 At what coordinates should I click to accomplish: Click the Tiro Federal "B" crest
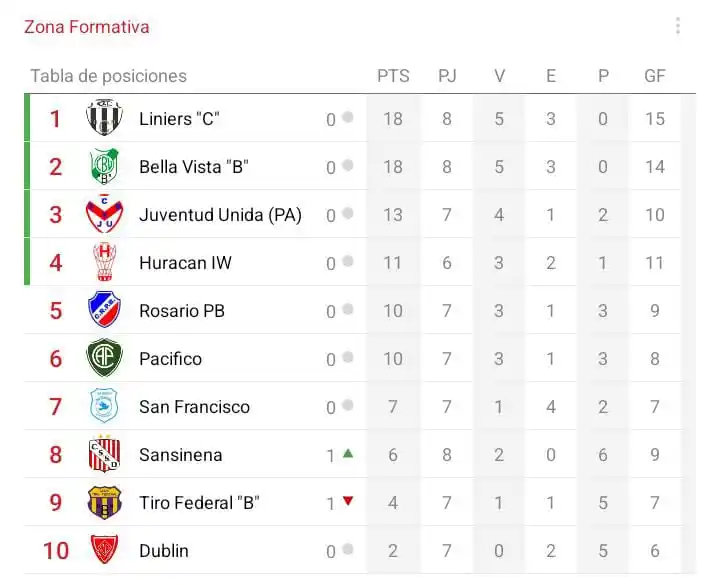(x=104, y=502)
